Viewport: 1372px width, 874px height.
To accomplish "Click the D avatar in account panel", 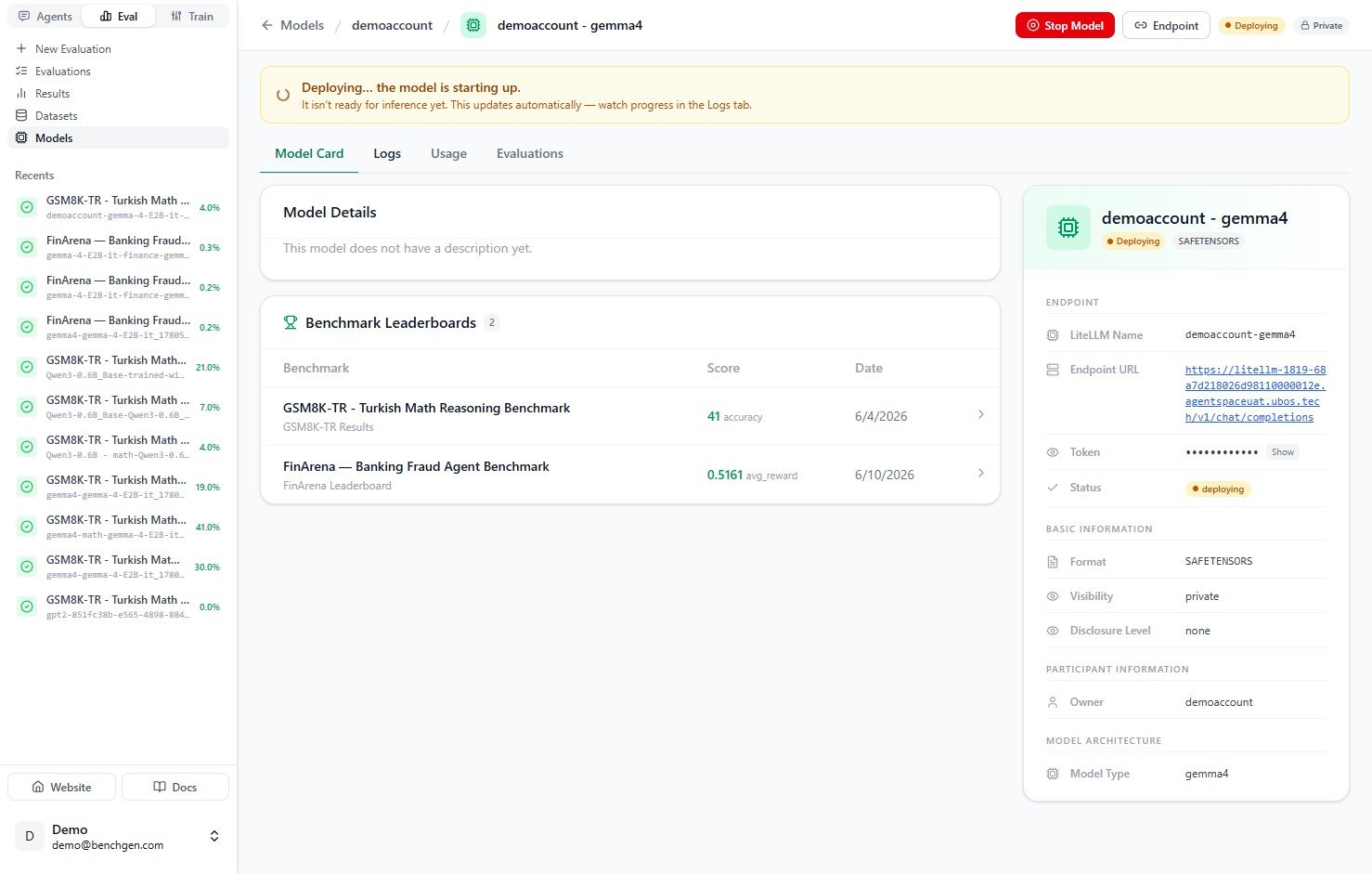I will [x=30, y=836].
